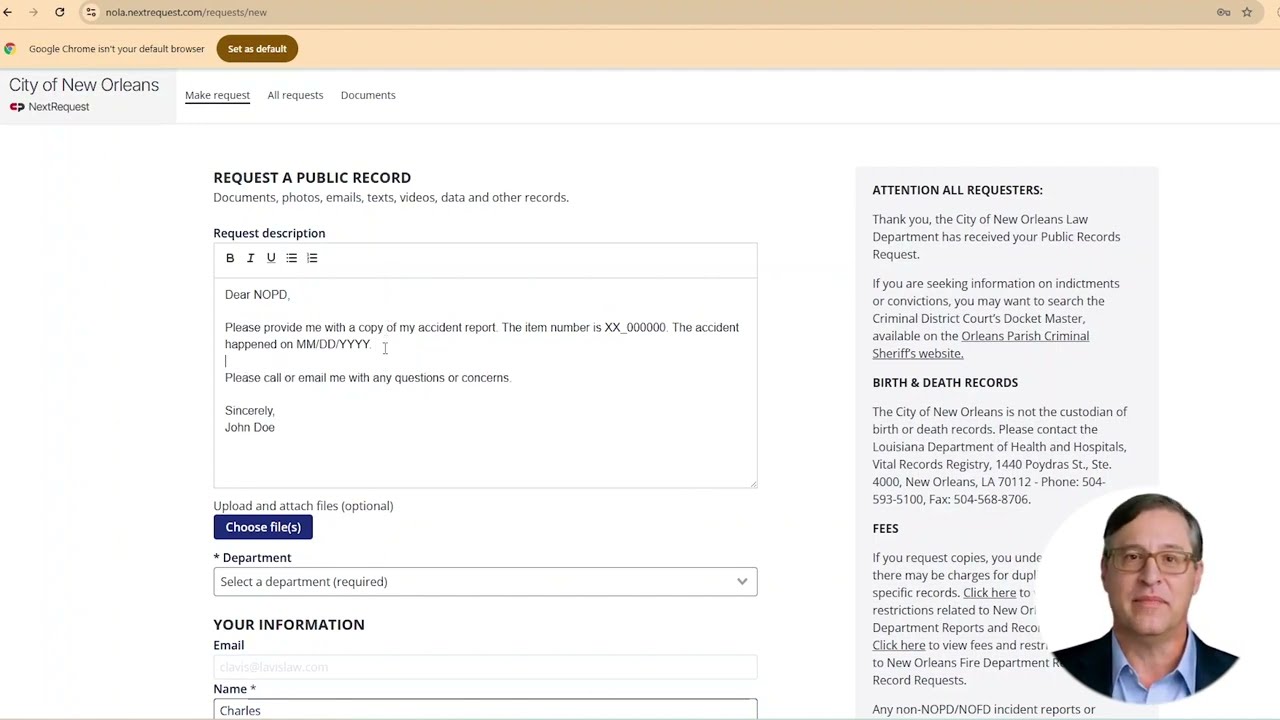Screen dimensions: 1280x720
Task: Click the ATTENTION ALL REQUESTERS heading
Action: pyautogui.click(x=957, y=190)
